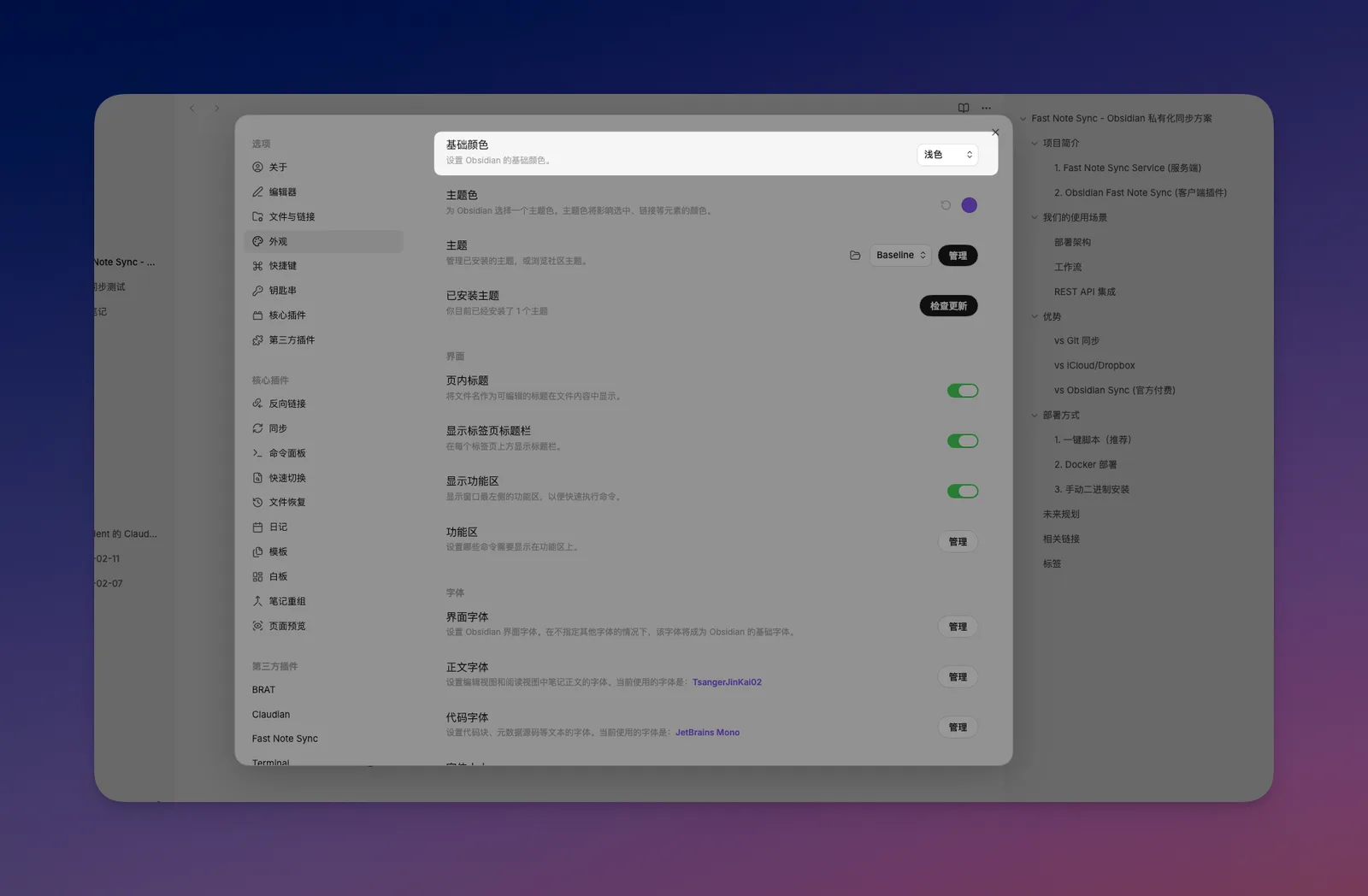Click the 同步 sync arrows icon
This screenshot has height=896, width=1368.
(x=257, y=428)
